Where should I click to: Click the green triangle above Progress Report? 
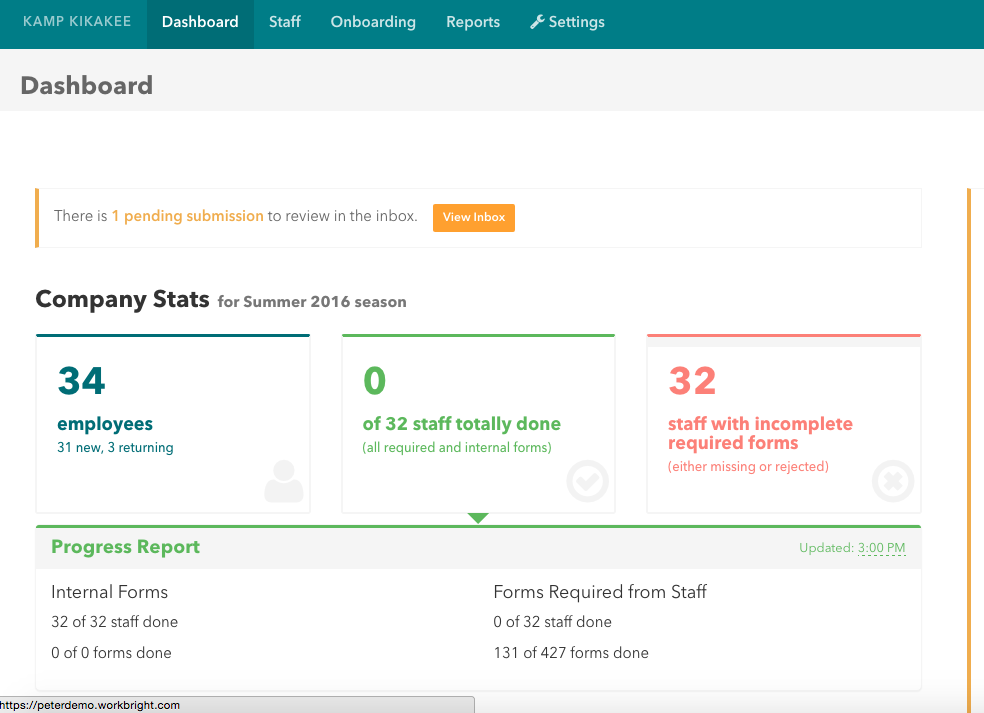pos(478,518)
